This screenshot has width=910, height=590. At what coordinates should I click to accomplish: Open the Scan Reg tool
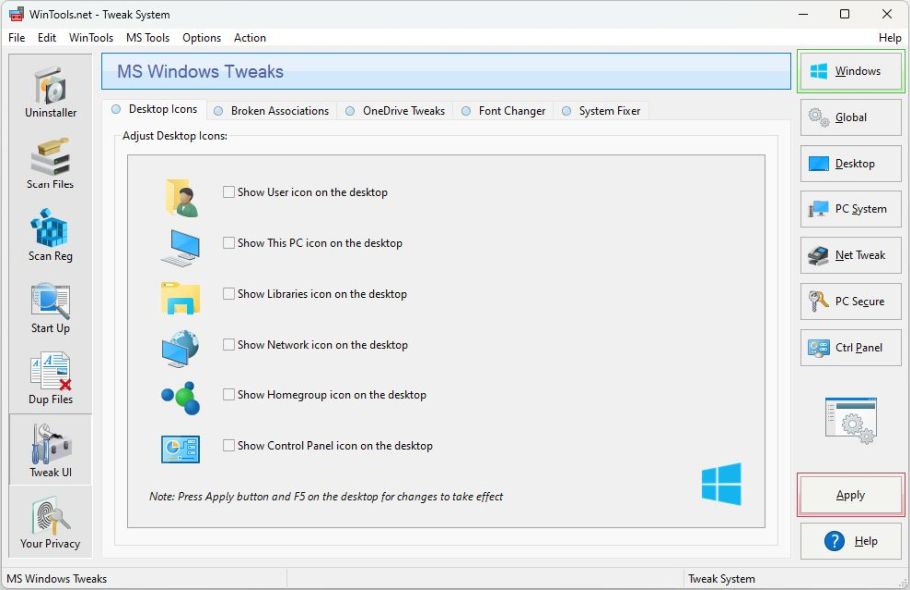(x=50, y=236)
